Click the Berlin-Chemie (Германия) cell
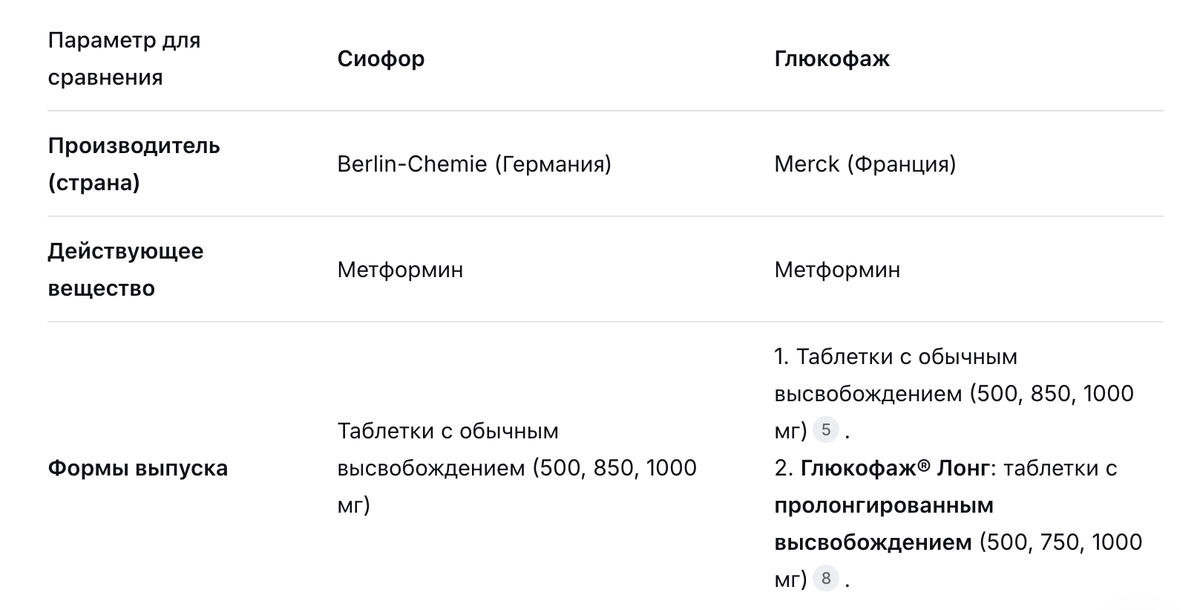This screenshot has width=1200, height=610. [x=474, y=164]
